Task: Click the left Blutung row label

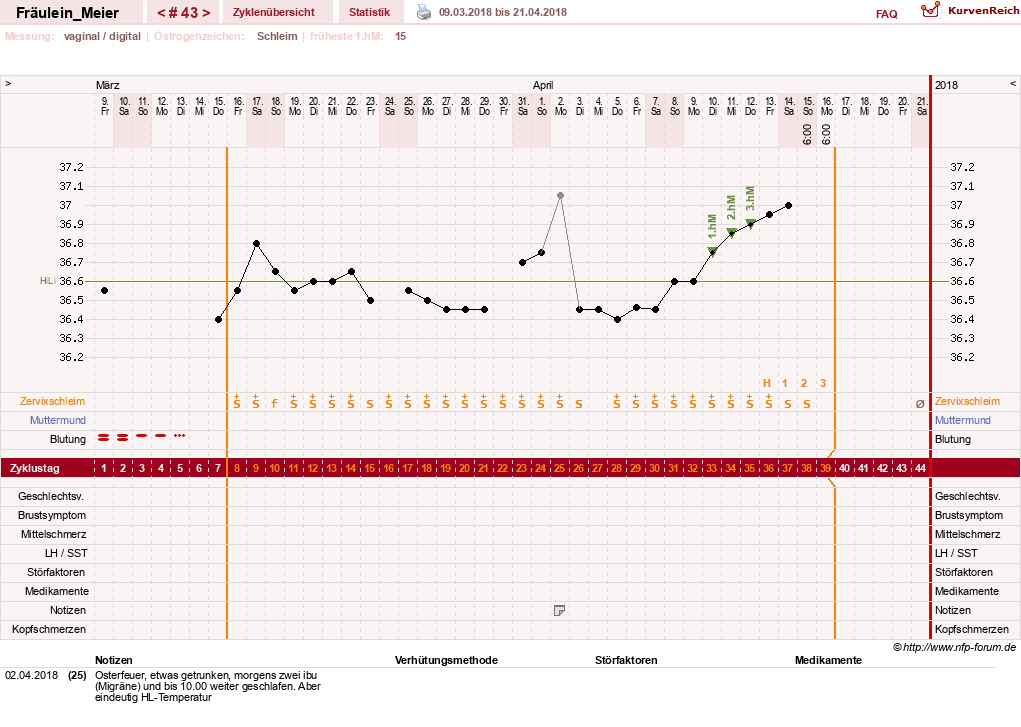Action: tap(68, 439)
